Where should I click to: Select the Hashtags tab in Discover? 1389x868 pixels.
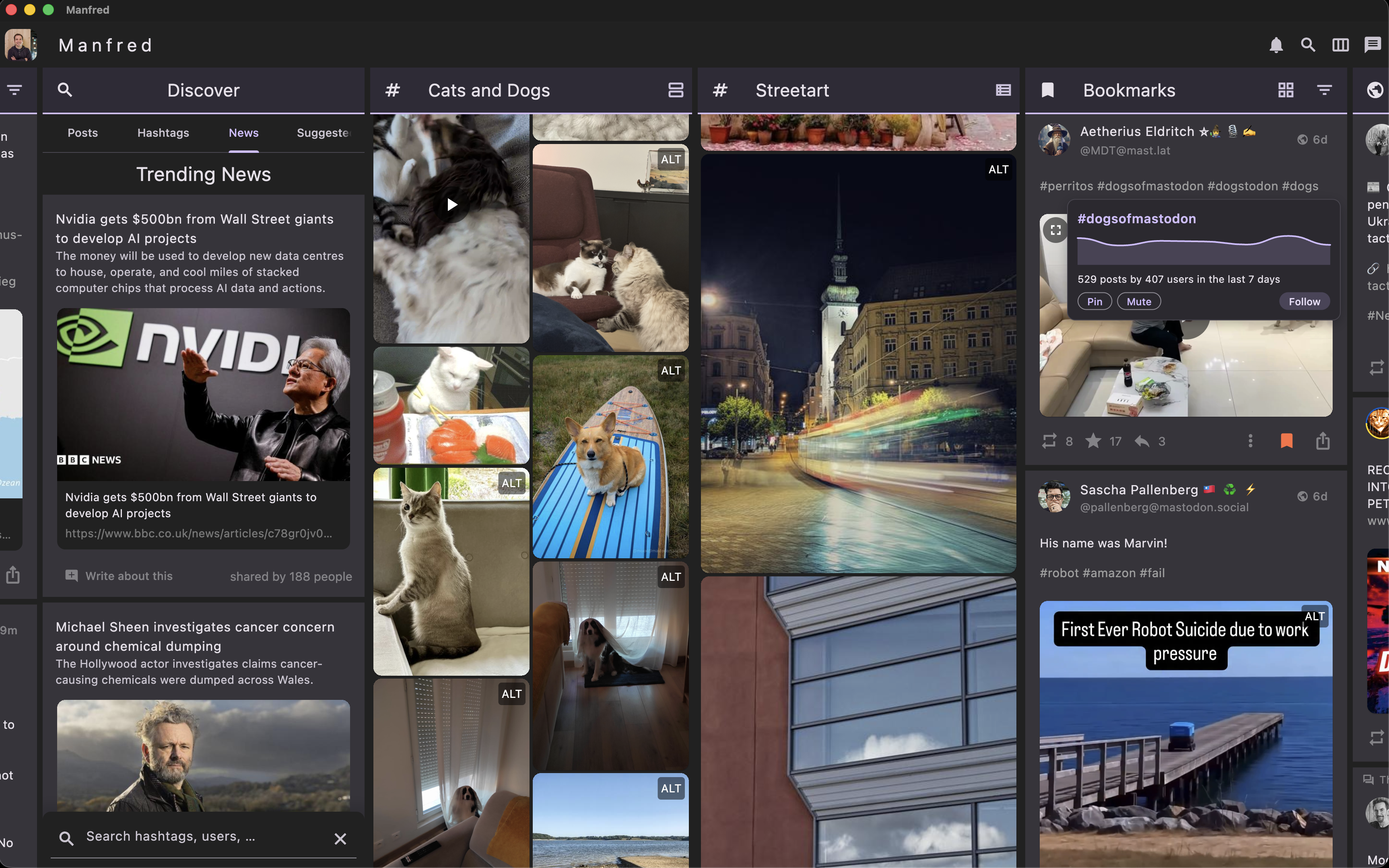(x=163, y=133)
